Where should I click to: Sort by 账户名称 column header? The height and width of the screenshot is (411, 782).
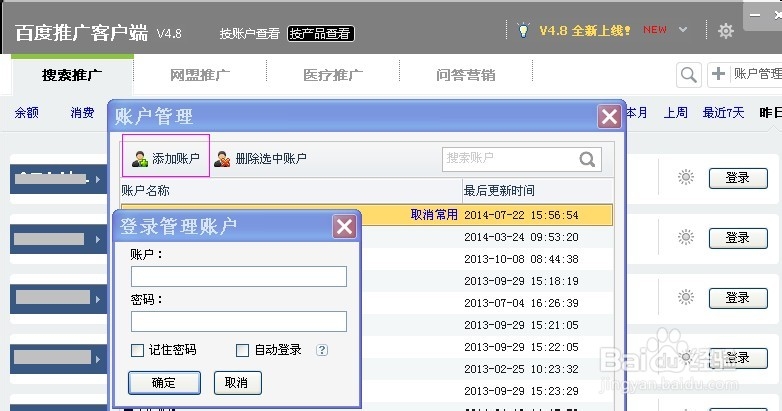(292, 191)
